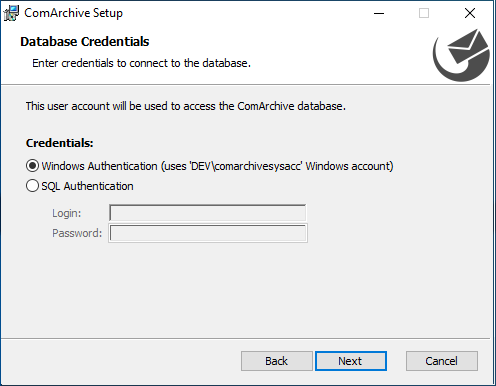Click the bold 'Credentials:' section label
496x386 pixels.
coord(60,143)
